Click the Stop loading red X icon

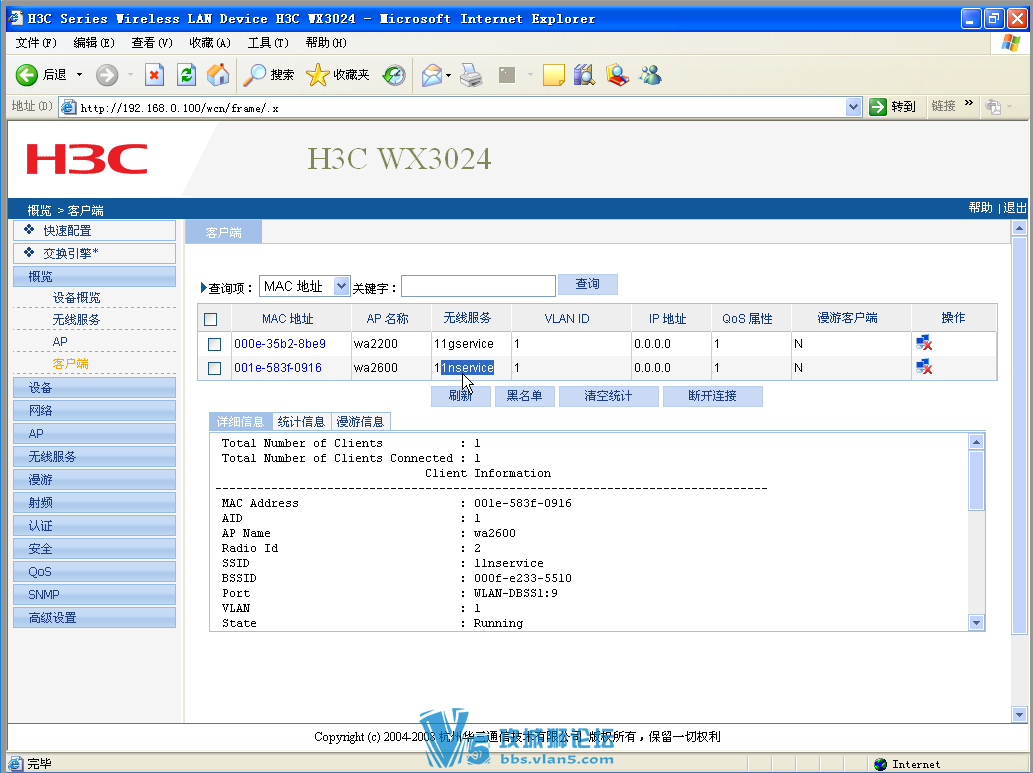click(154, 74)
